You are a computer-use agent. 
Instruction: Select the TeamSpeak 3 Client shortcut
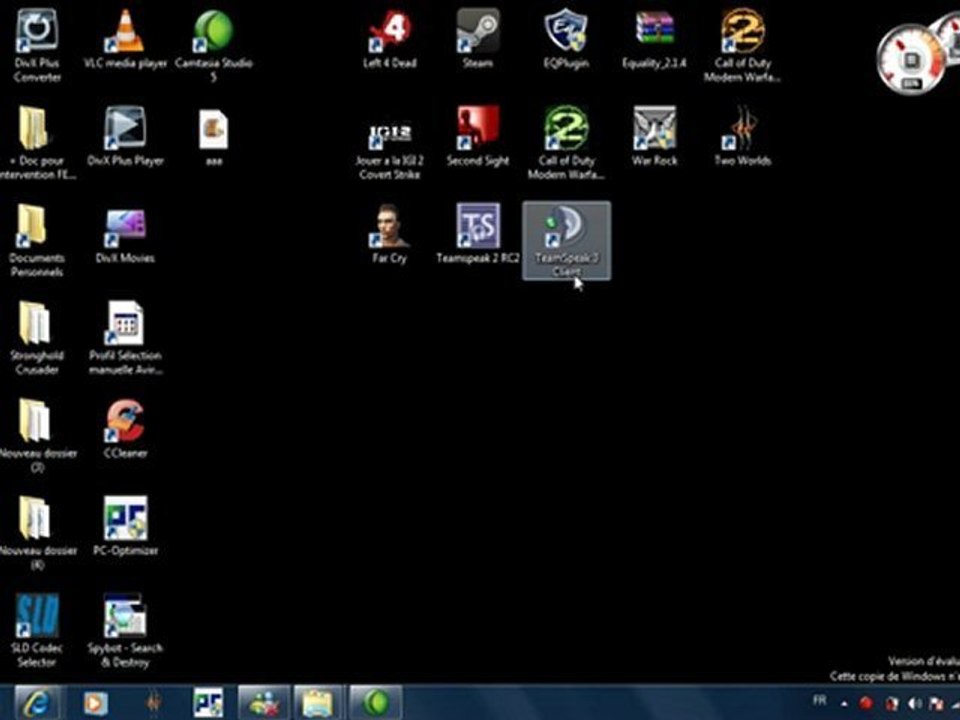(566, 241)
